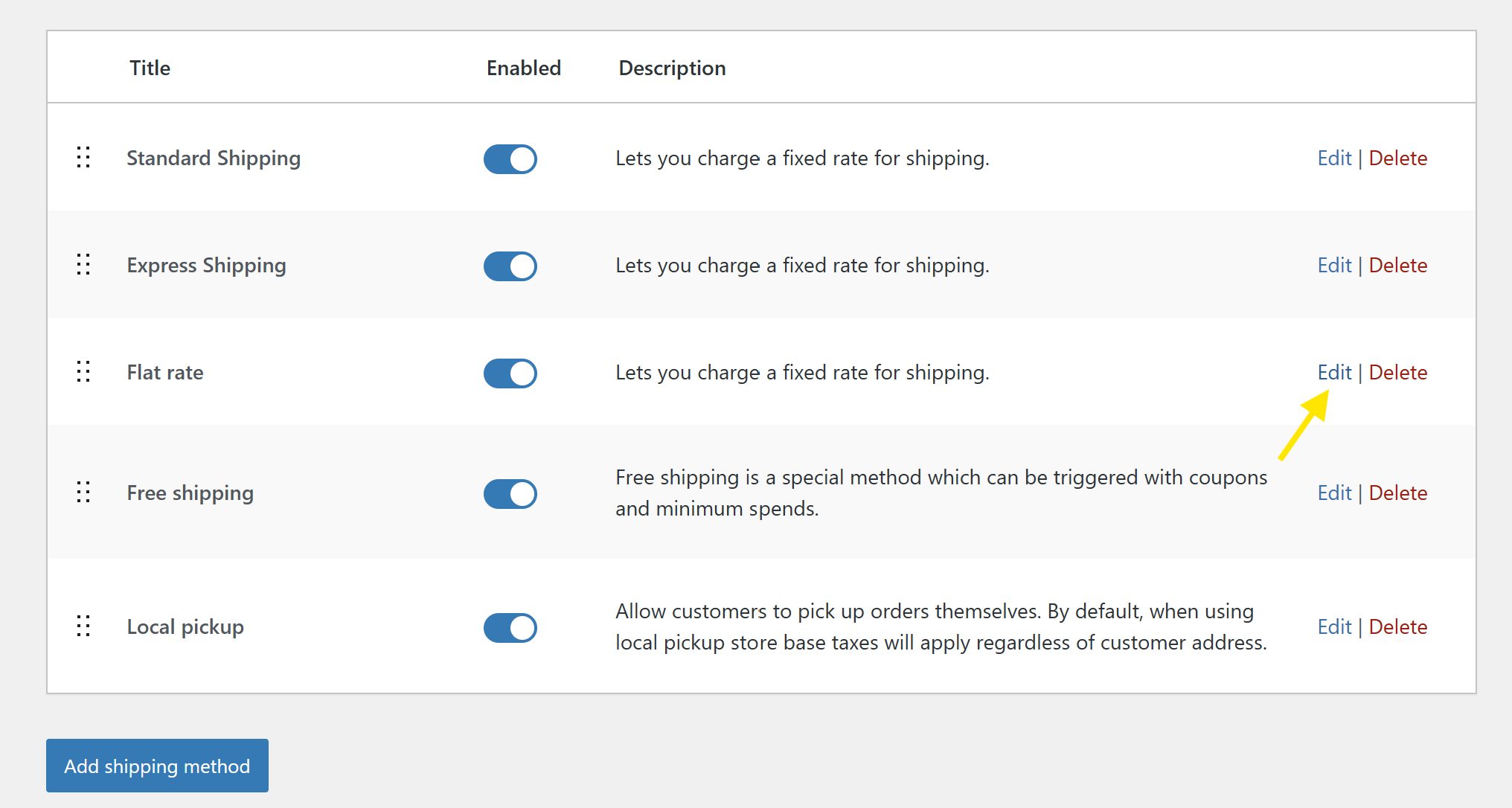
Task: Edit the Standard Shipping method
Action: tap(1334, 158)
